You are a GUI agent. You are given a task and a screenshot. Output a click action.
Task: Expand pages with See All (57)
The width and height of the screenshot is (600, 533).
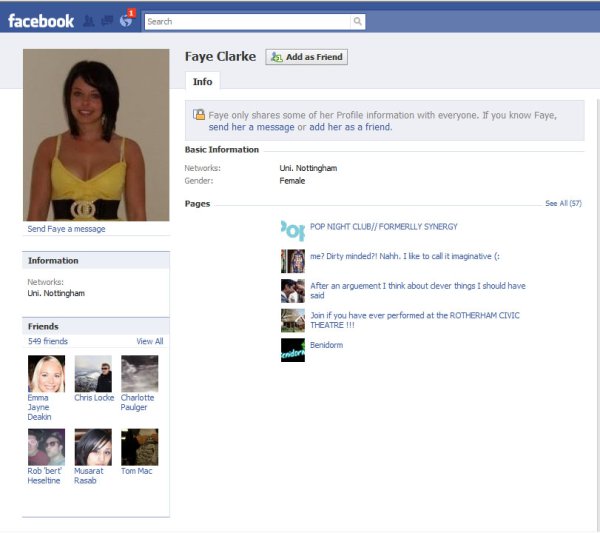(x=563, y=203)
